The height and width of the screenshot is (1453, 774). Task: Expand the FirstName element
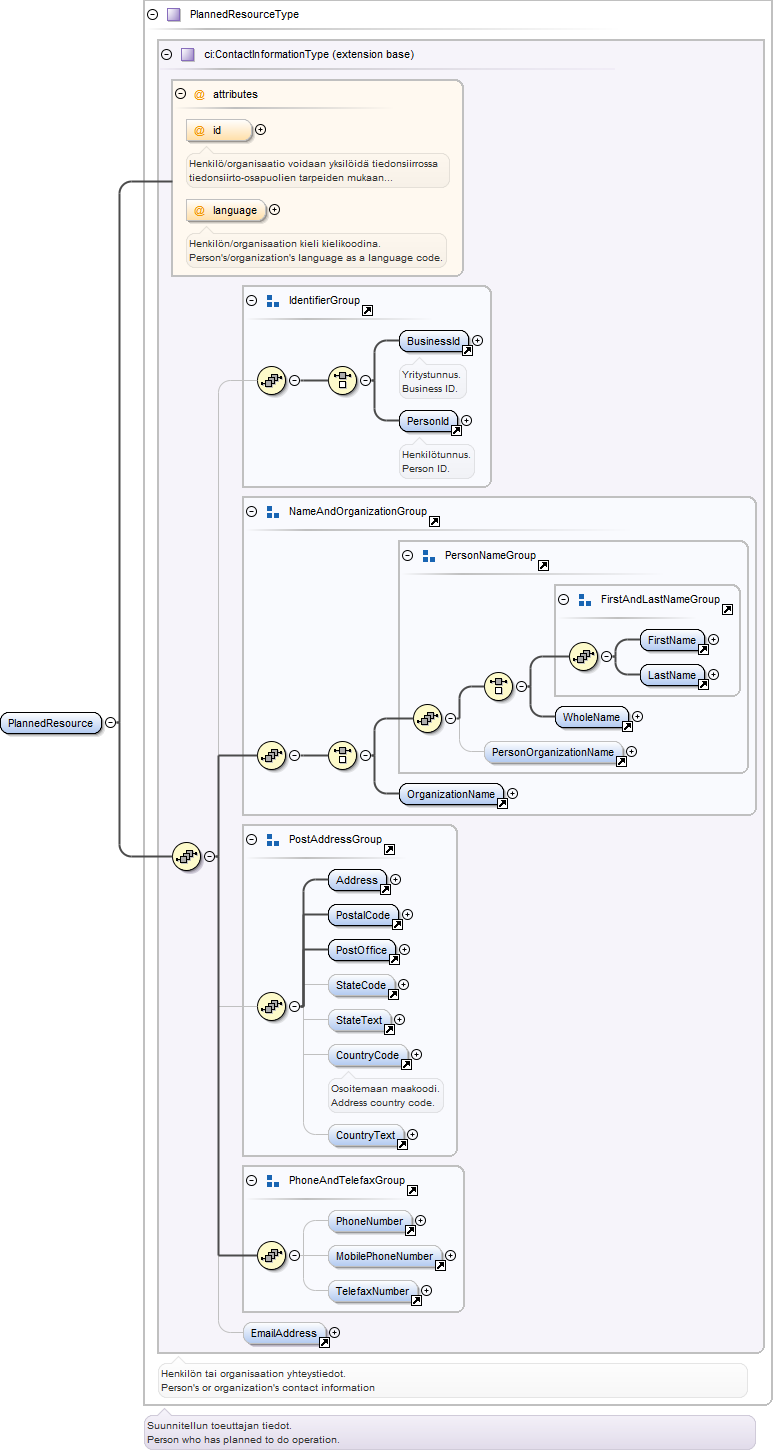[x=713, y=640]
